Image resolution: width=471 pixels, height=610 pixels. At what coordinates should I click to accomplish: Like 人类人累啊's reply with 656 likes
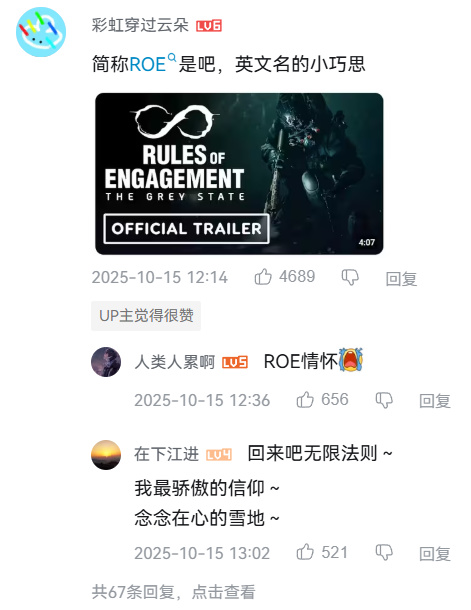point(305,400)
